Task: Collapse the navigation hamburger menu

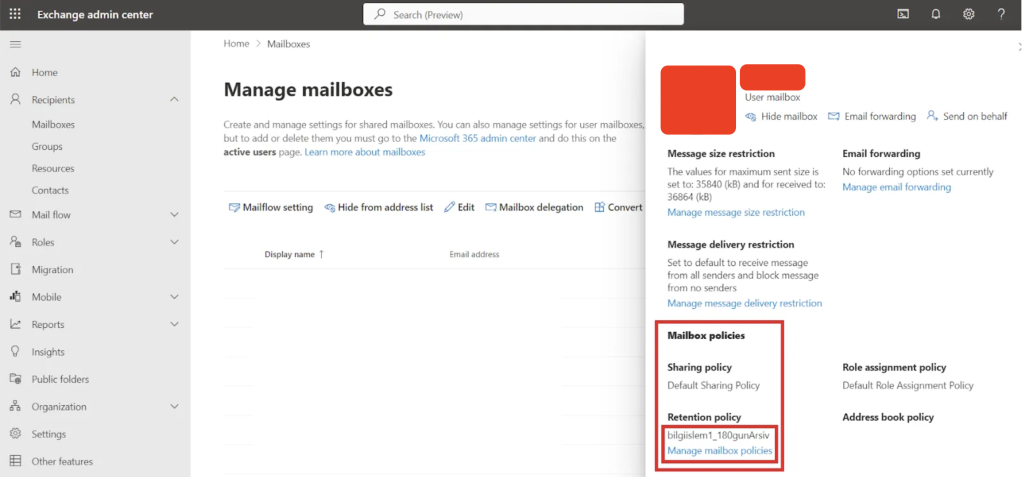Action: point(15,45)
